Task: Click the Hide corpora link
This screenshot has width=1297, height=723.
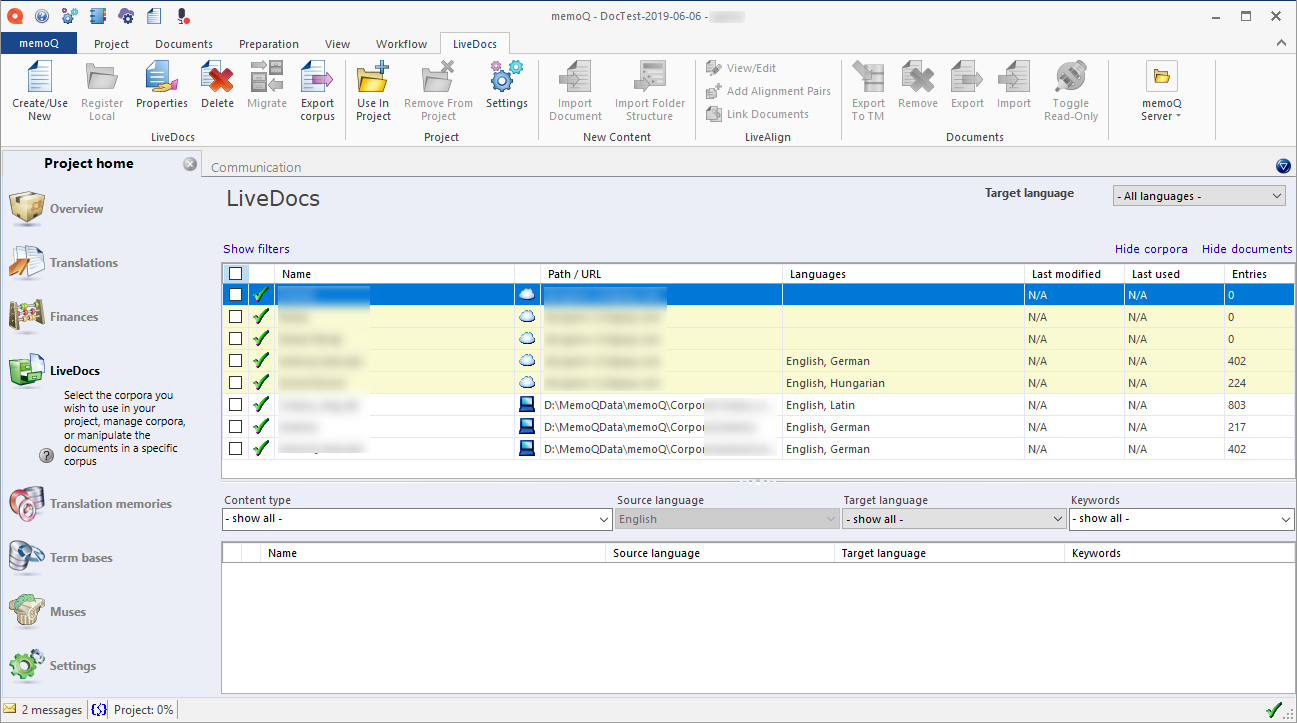Action: [1151, 249]
